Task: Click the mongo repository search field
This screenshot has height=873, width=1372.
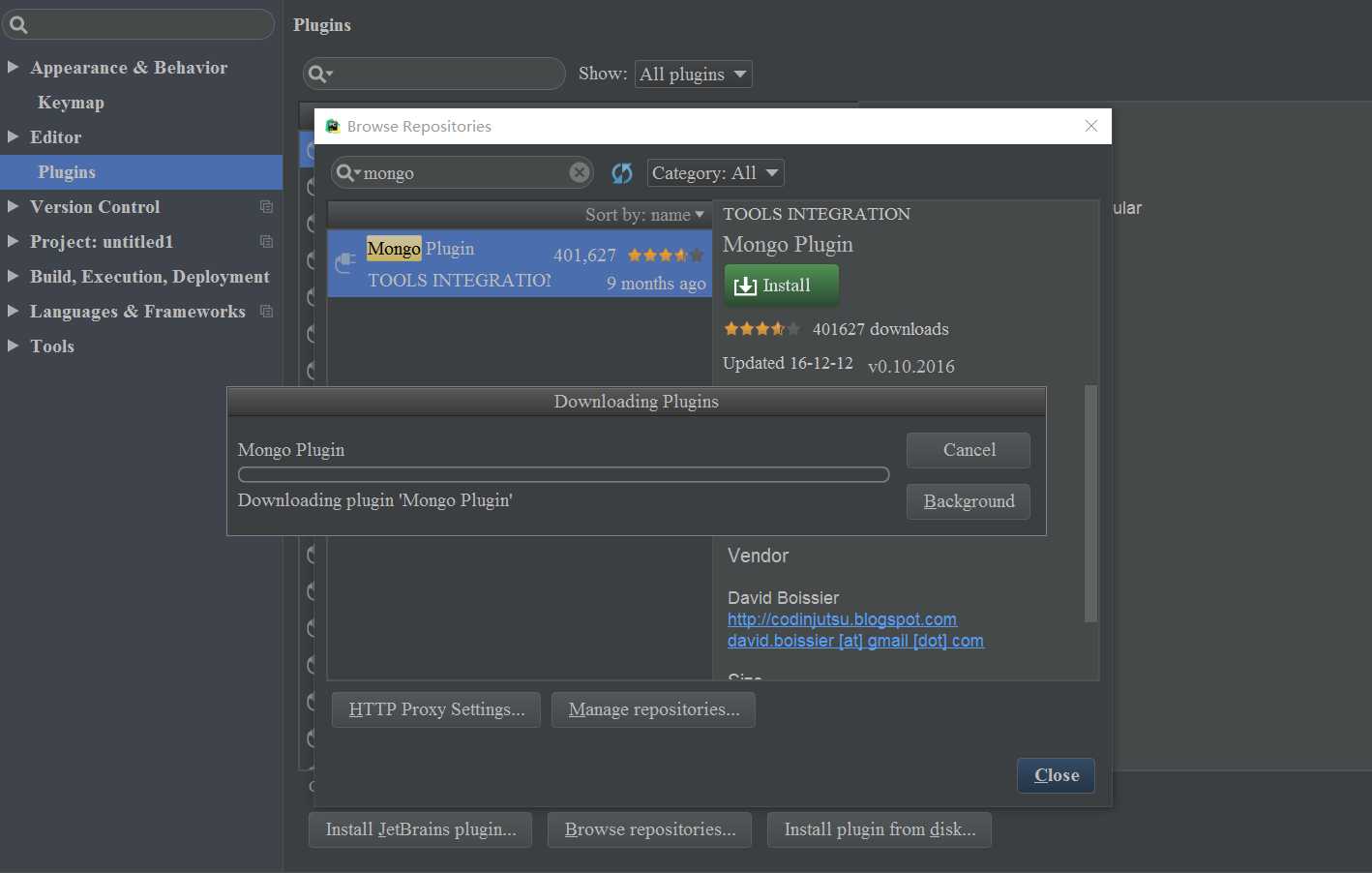Action: point(462,172)
